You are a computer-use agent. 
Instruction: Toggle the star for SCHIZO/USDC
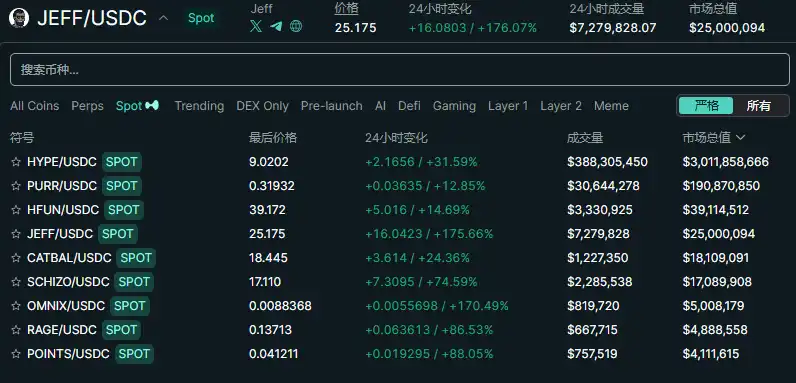point(16,282)
